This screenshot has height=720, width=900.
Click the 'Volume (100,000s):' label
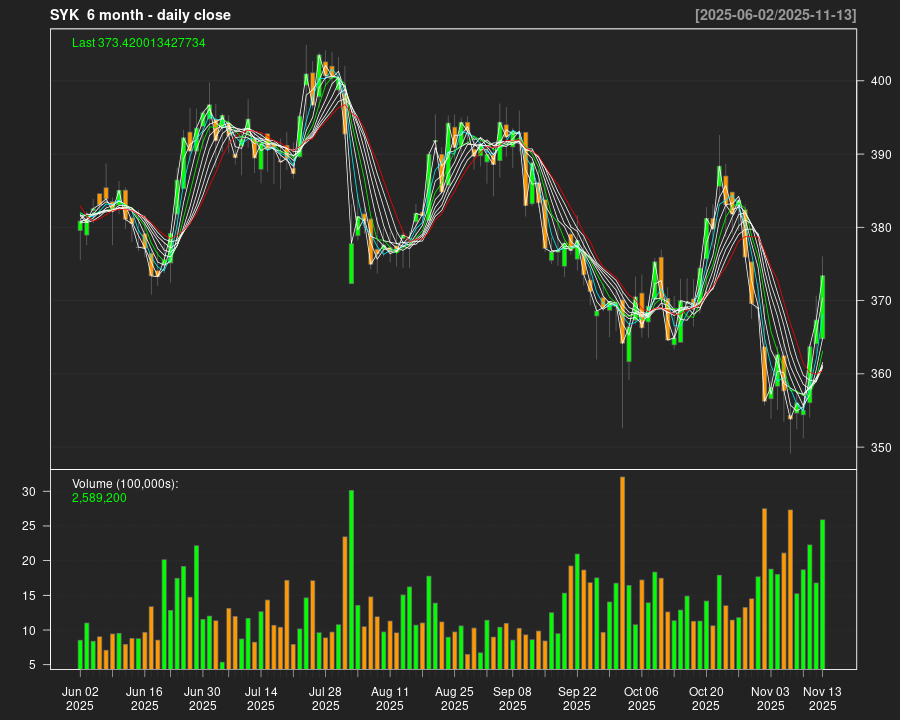125,484
